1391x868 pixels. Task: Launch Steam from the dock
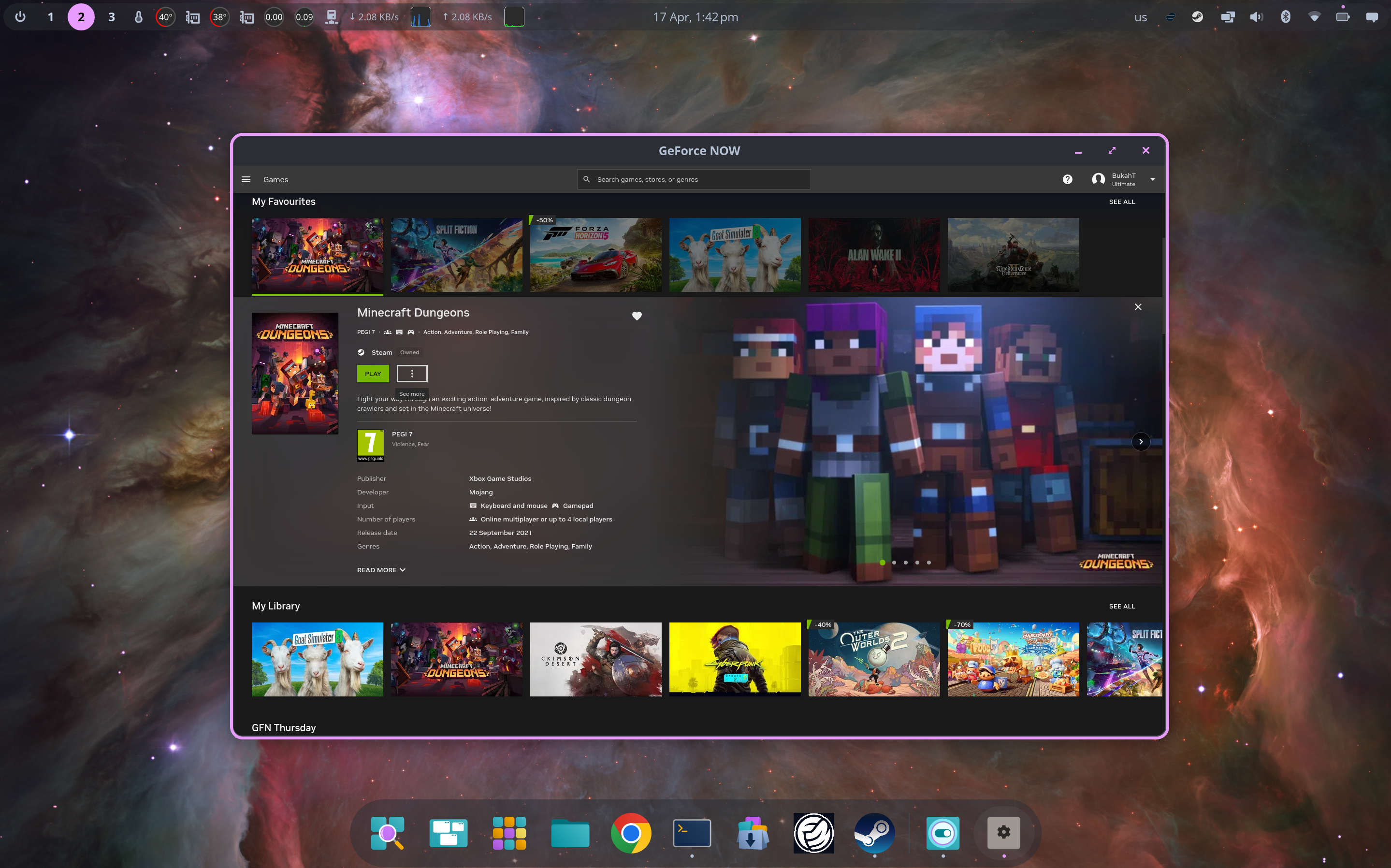[874, 832]
